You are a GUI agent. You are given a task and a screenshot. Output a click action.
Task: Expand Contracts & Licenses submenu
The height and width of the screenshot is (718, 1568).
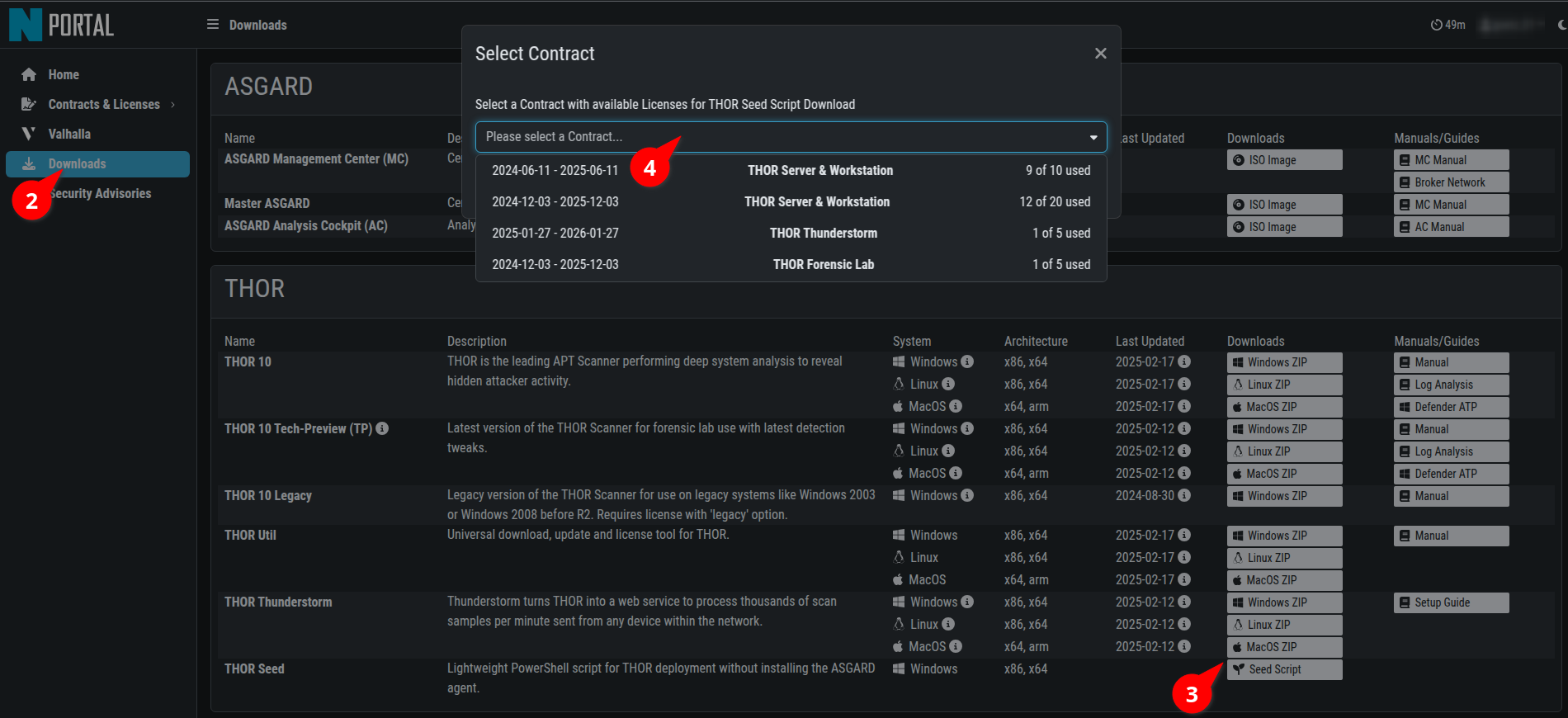(x=172, y=105)
